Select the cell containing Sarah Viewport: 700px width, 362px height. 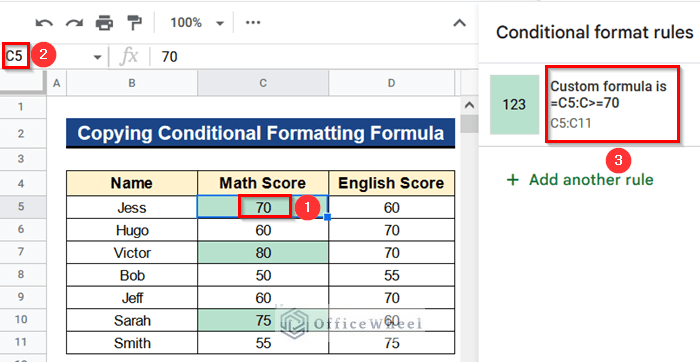point(132,320)
